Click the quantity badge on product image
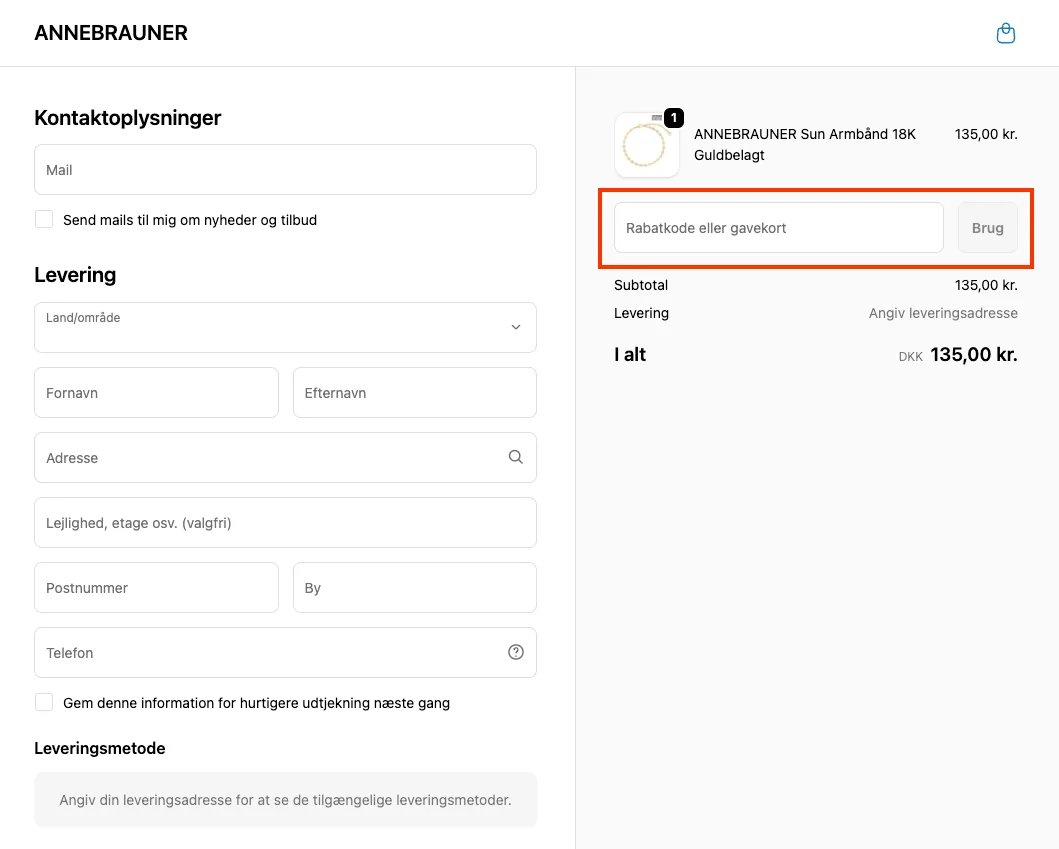 point(674,118)
